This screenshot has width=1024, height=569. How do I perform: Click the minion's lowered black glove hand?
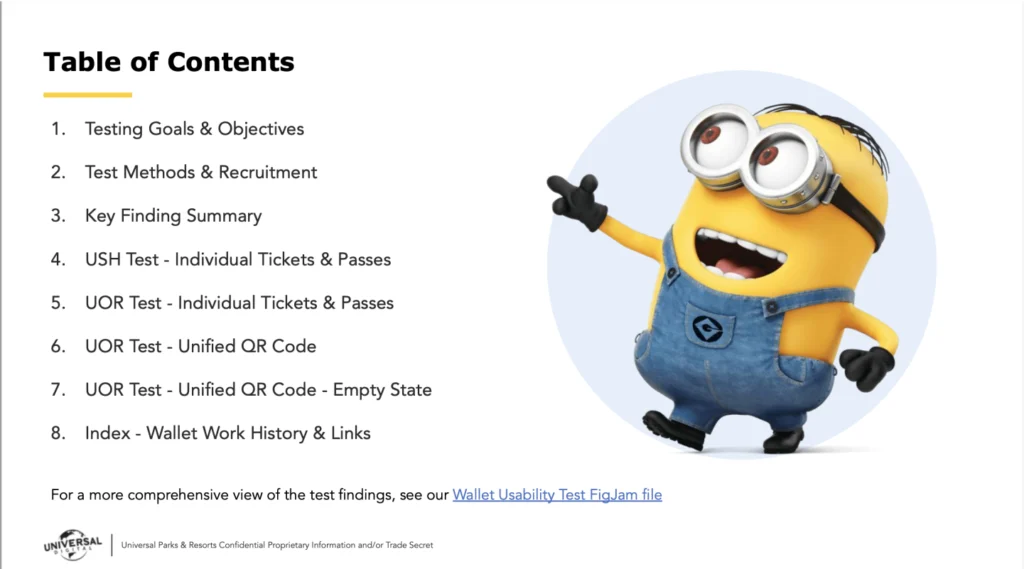coord(865,367)
